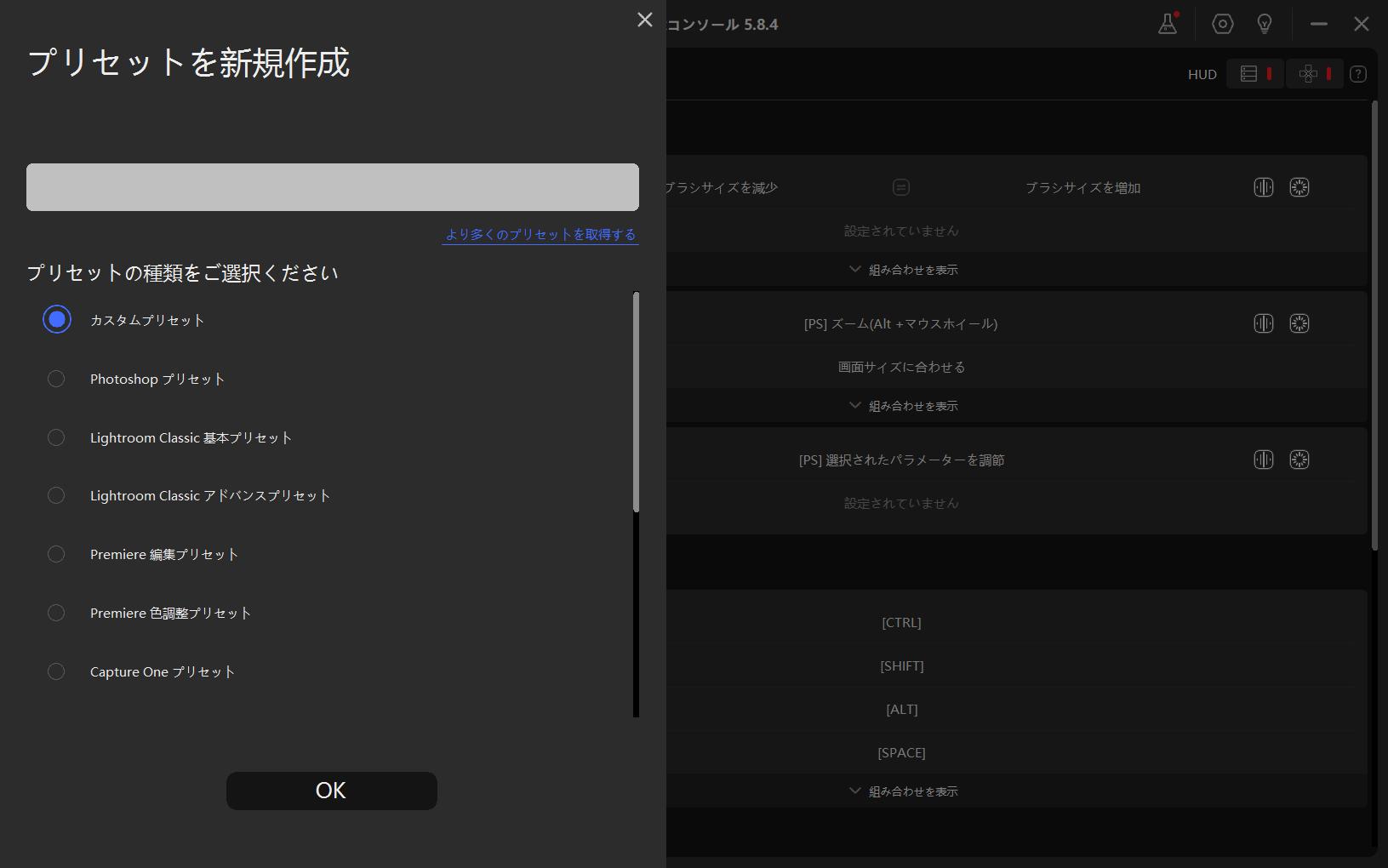Open the help question mark icon
Viewport: 1388px width, 868px height.
(x=1358, y=74)
